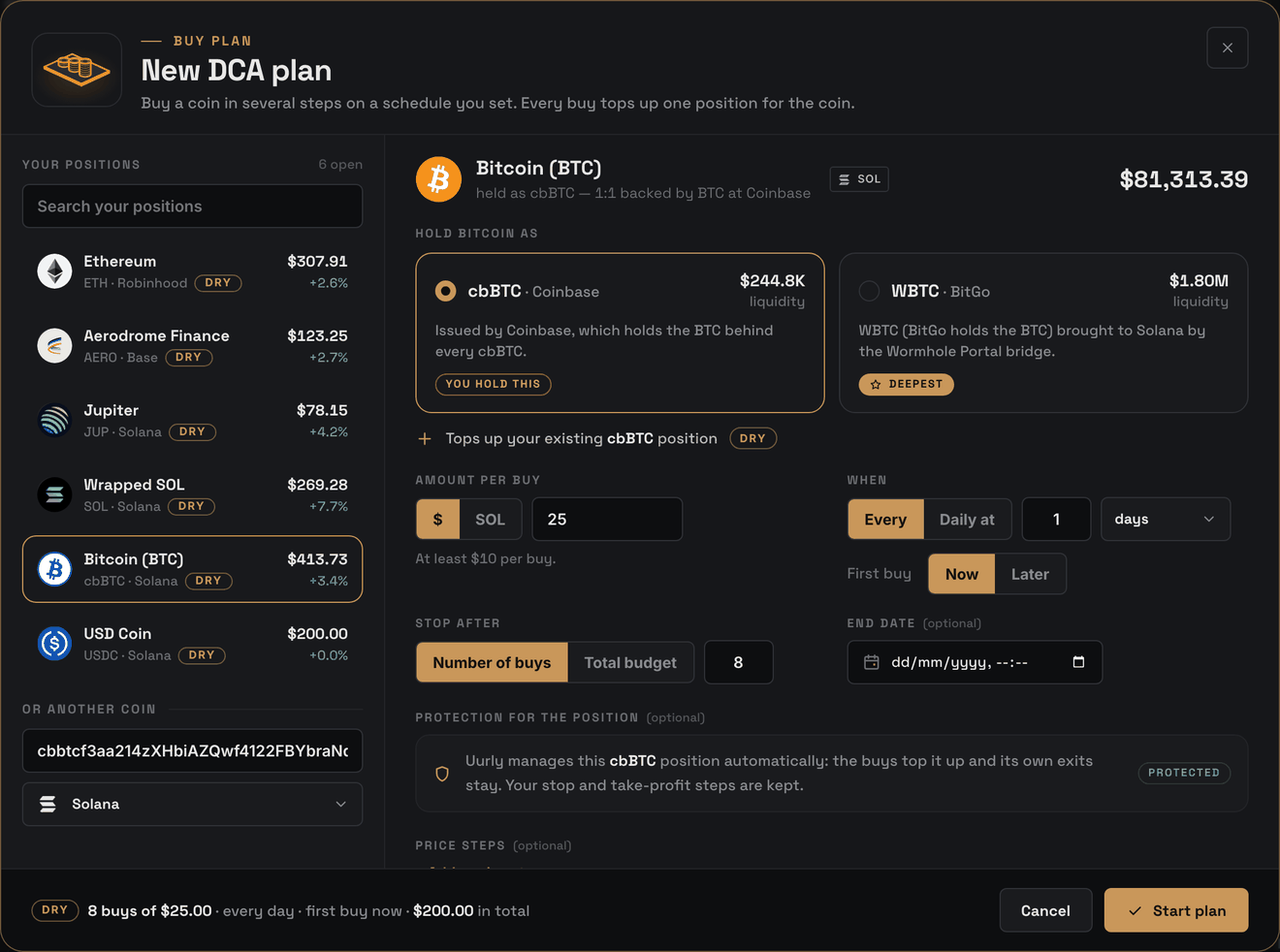Click the coin address input field
This screenshot has width=1280, height=952.
coord(193,751)
